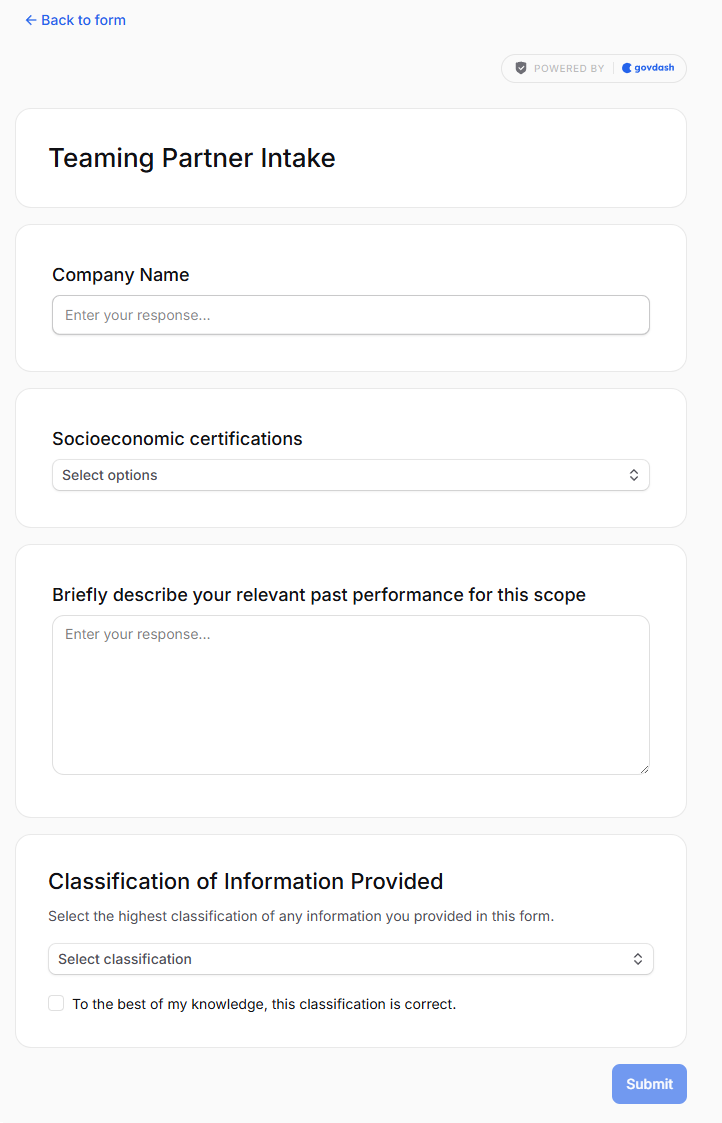Click the Socioeconomic certifications label

178,439
